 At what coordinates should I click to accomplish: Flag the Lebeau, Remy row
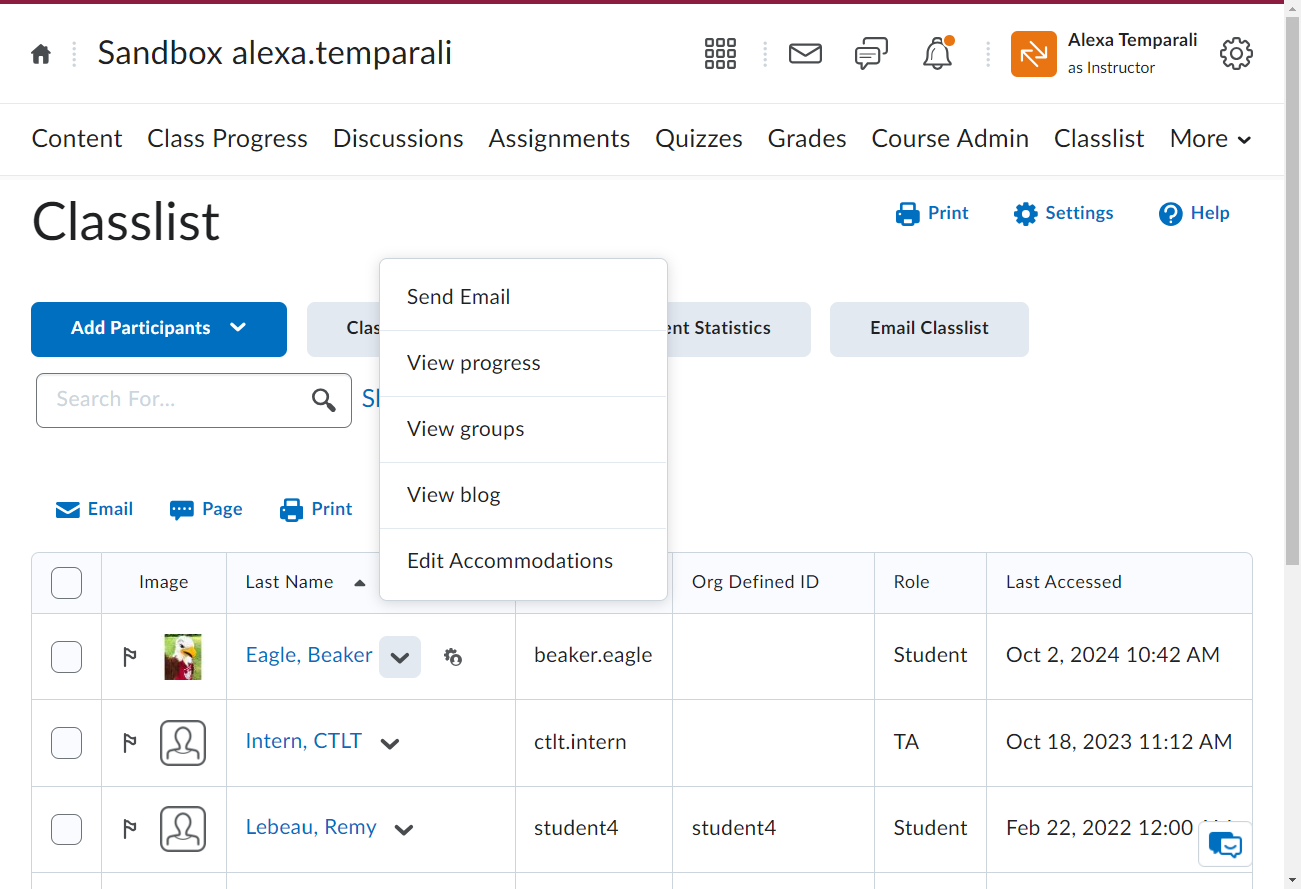coord(129,829)
